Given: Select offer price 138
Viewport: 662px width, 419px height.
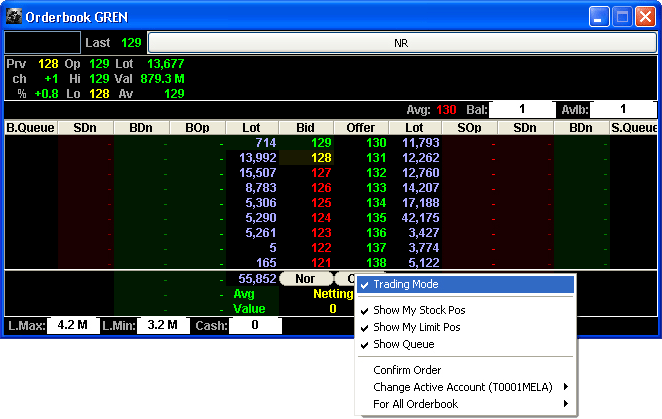Looking at the screenshot, I should pos(376,263).
